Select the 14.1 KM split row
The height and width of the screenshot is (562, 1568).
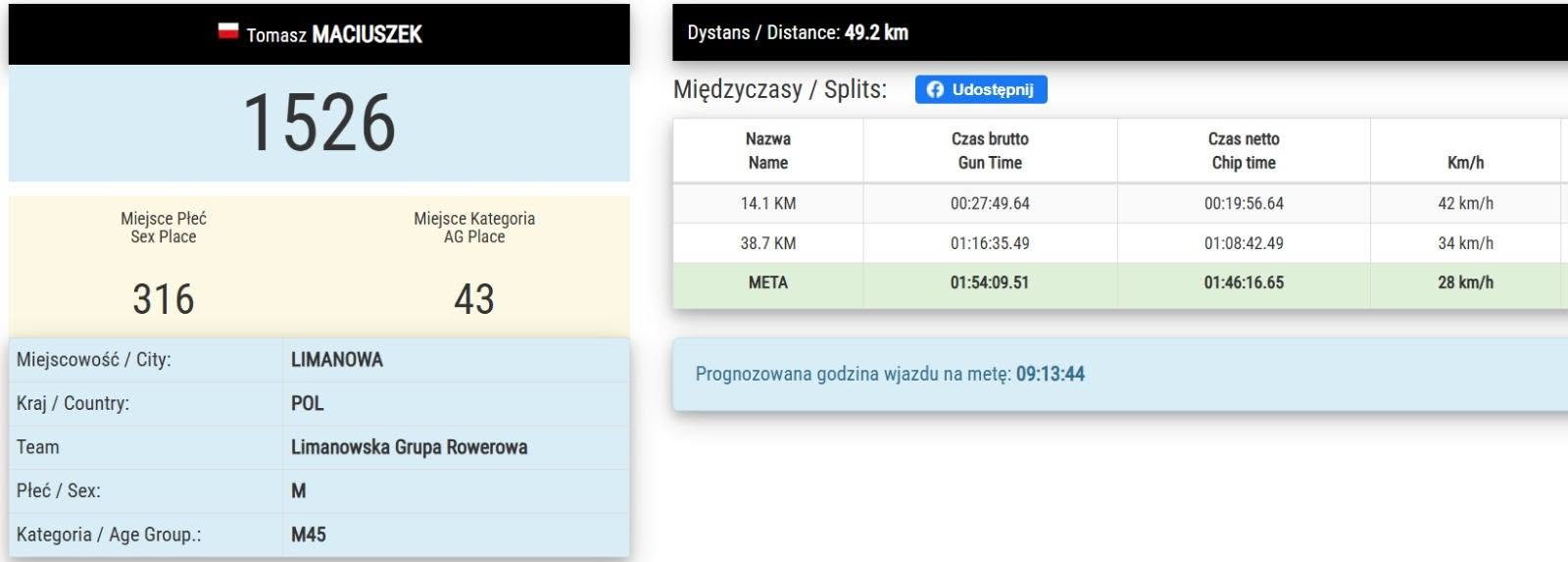tap(1120, 204)
